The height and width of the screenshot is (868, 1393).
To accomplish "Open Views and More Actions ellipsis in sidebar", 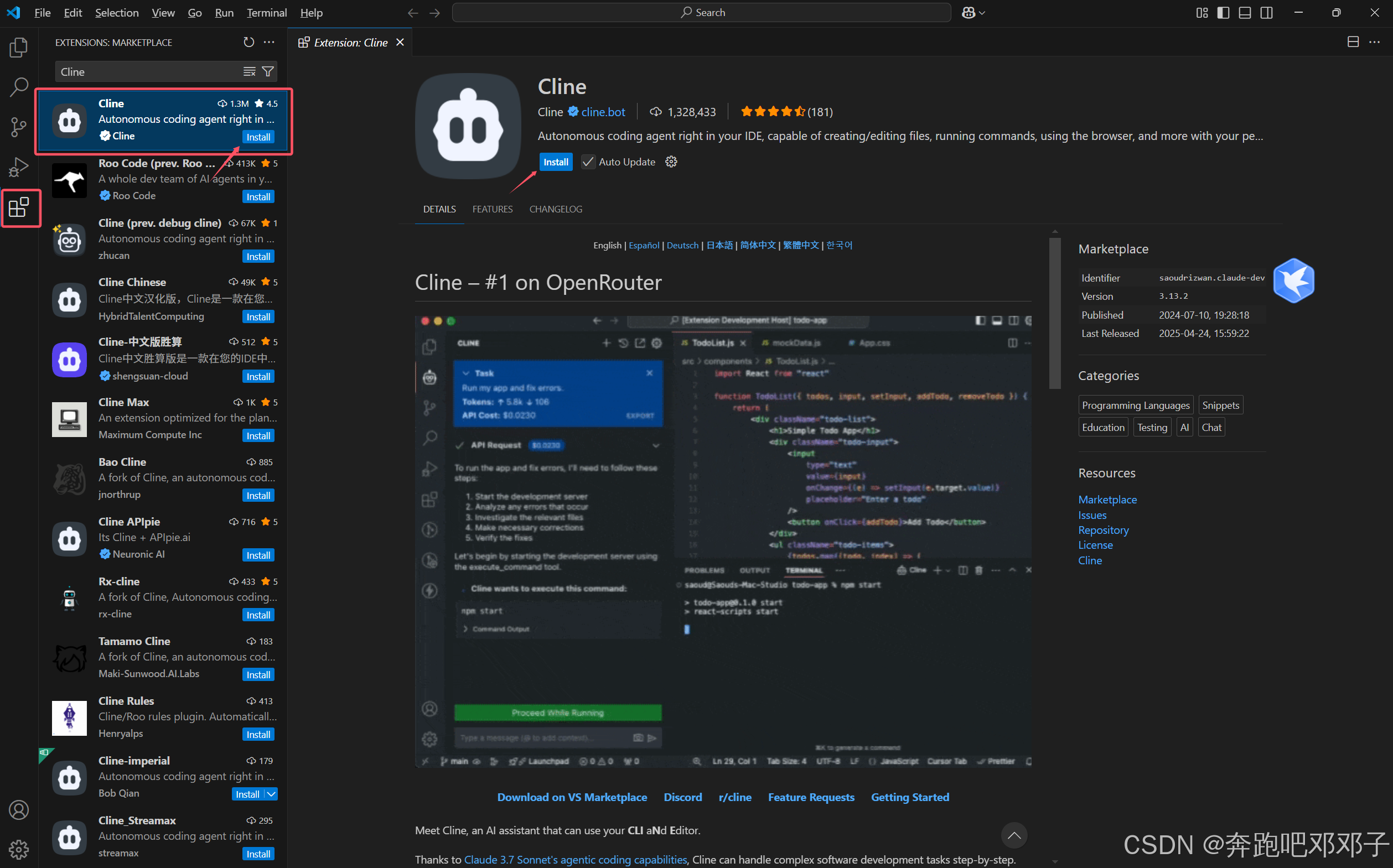I will (x=269, y=42).
